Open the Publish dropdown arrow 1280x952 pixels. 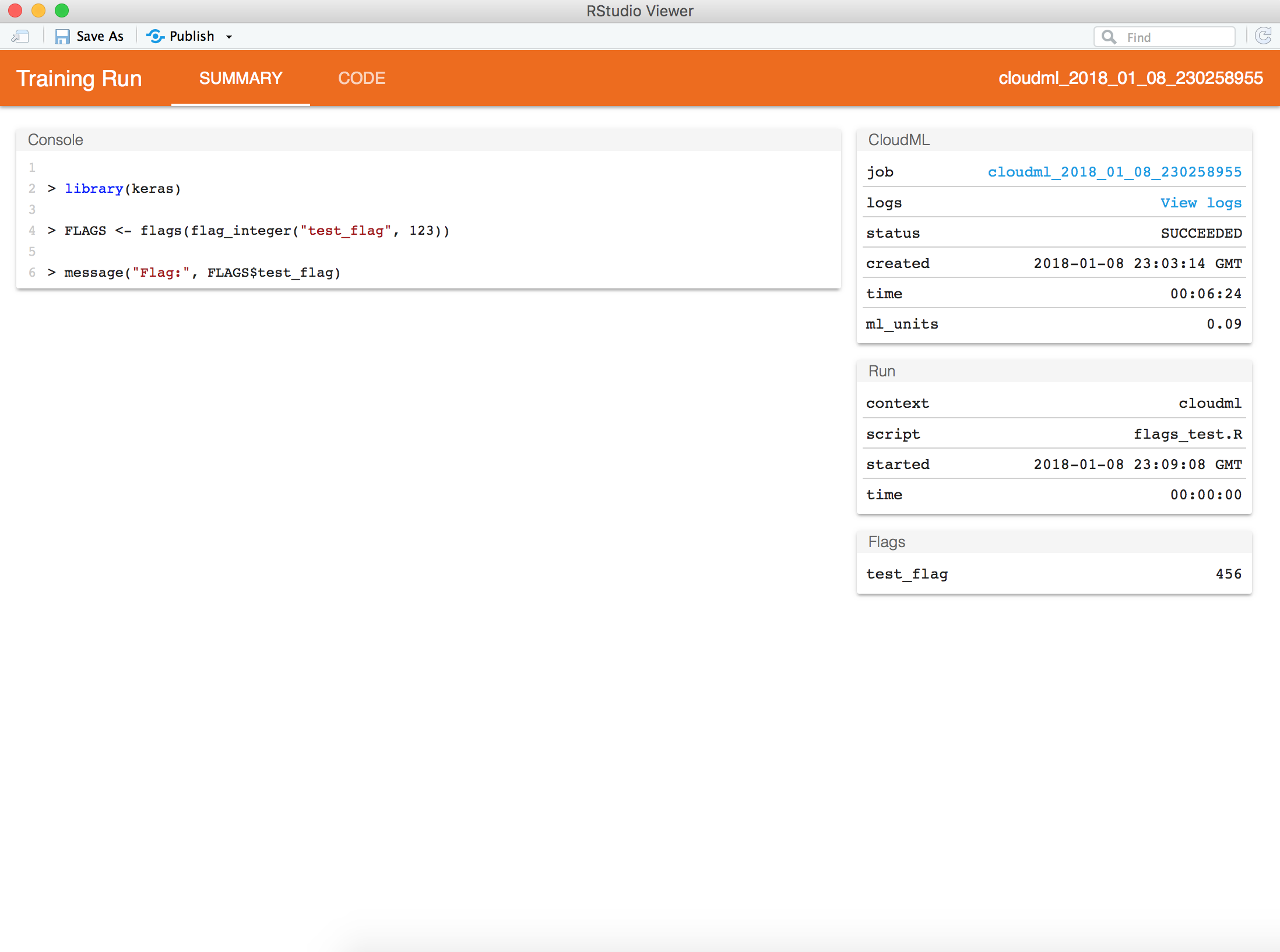pyautogui.click(x=228, y=36)
